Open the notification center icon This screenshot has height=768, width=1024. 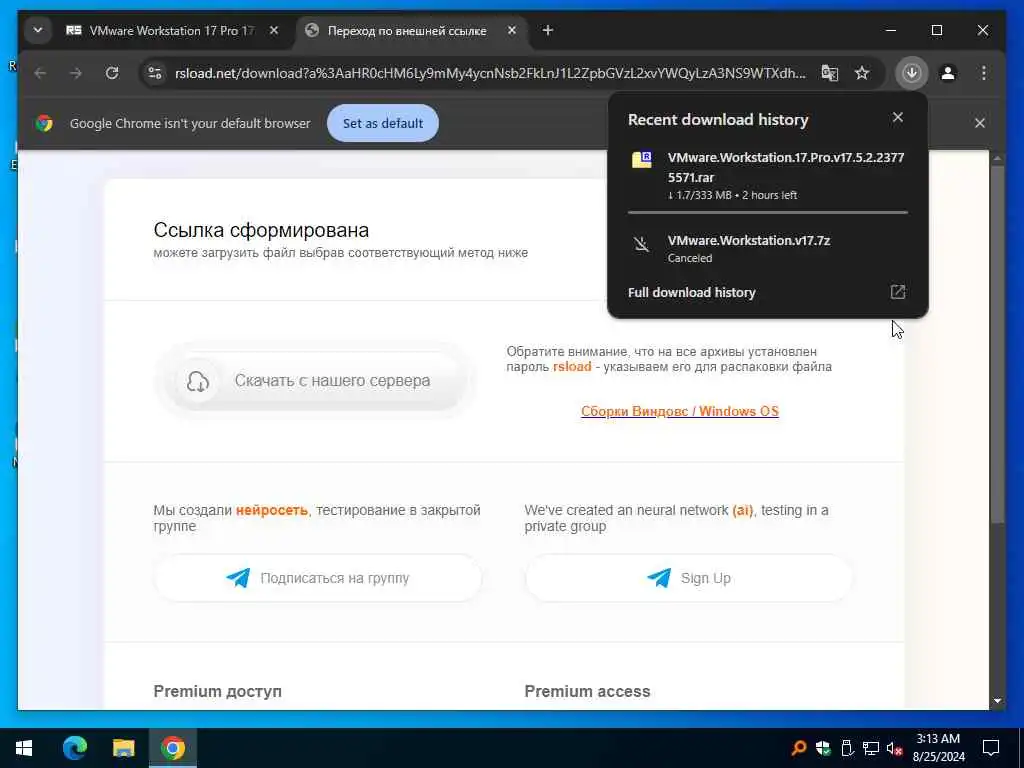pos(991,748)
